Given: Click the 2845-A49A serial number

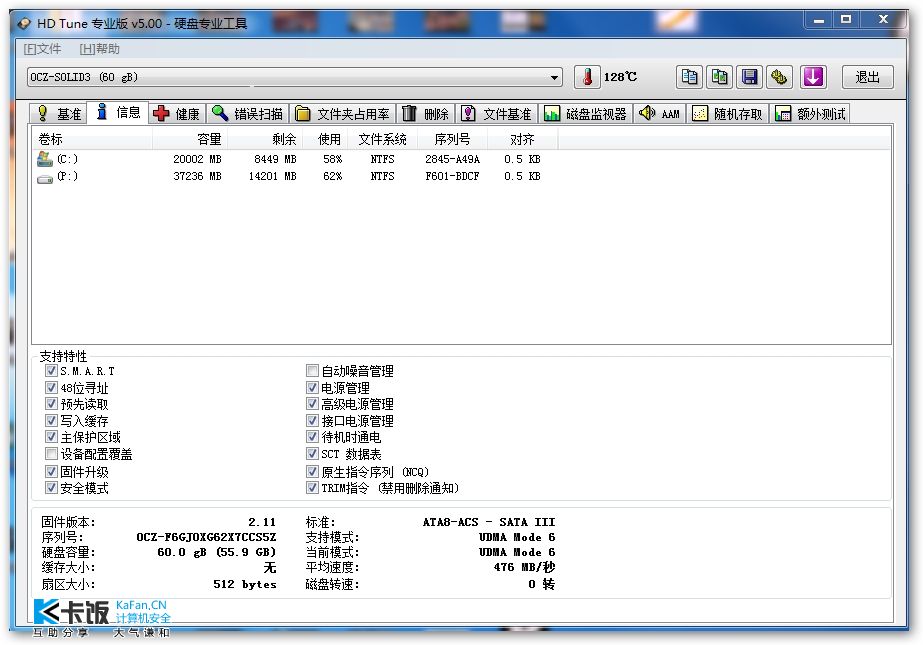Looking at the screenshot, I should pos(452,159).
